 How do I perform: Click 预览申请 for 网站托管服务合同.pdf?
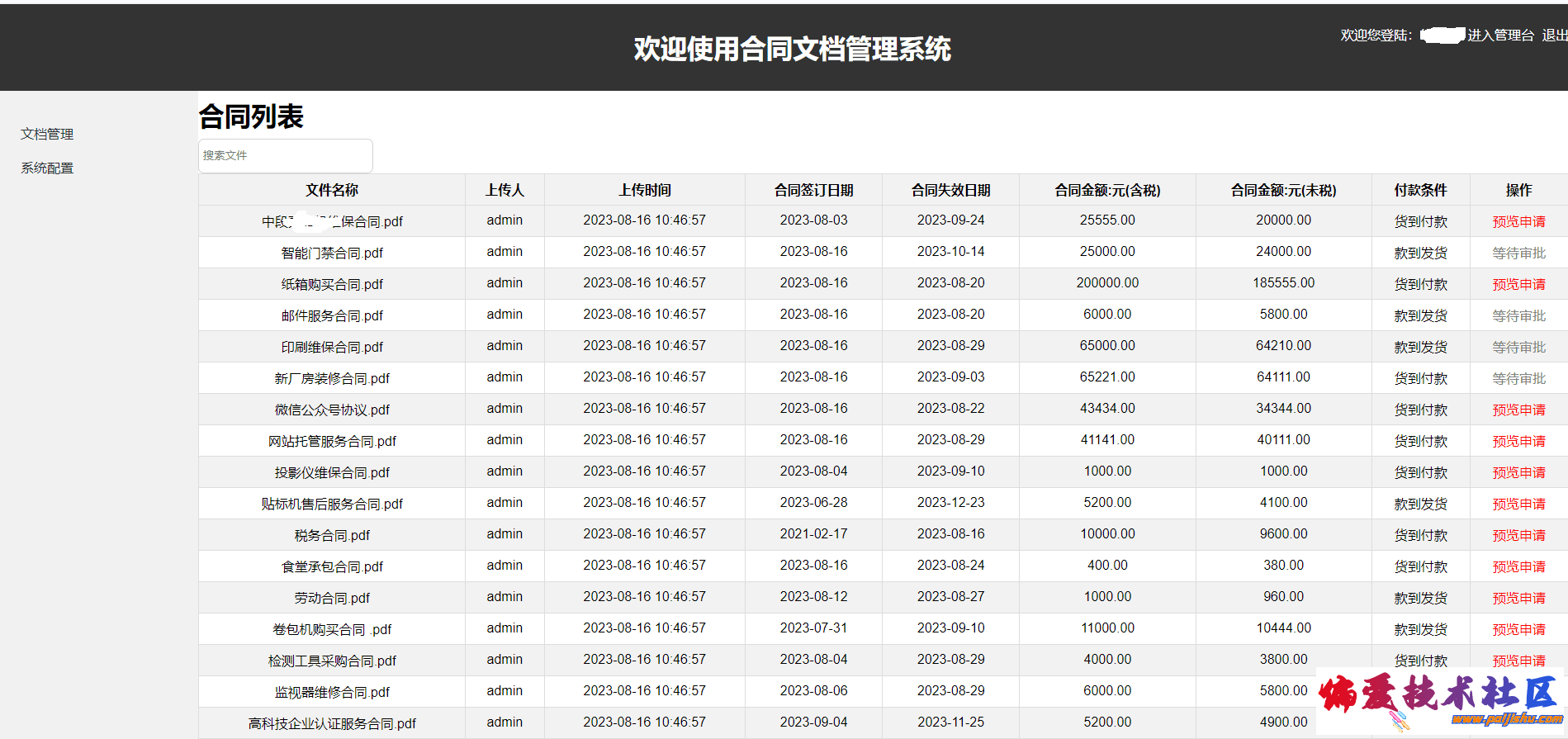pyautogui.click(x=1518, y=441)
